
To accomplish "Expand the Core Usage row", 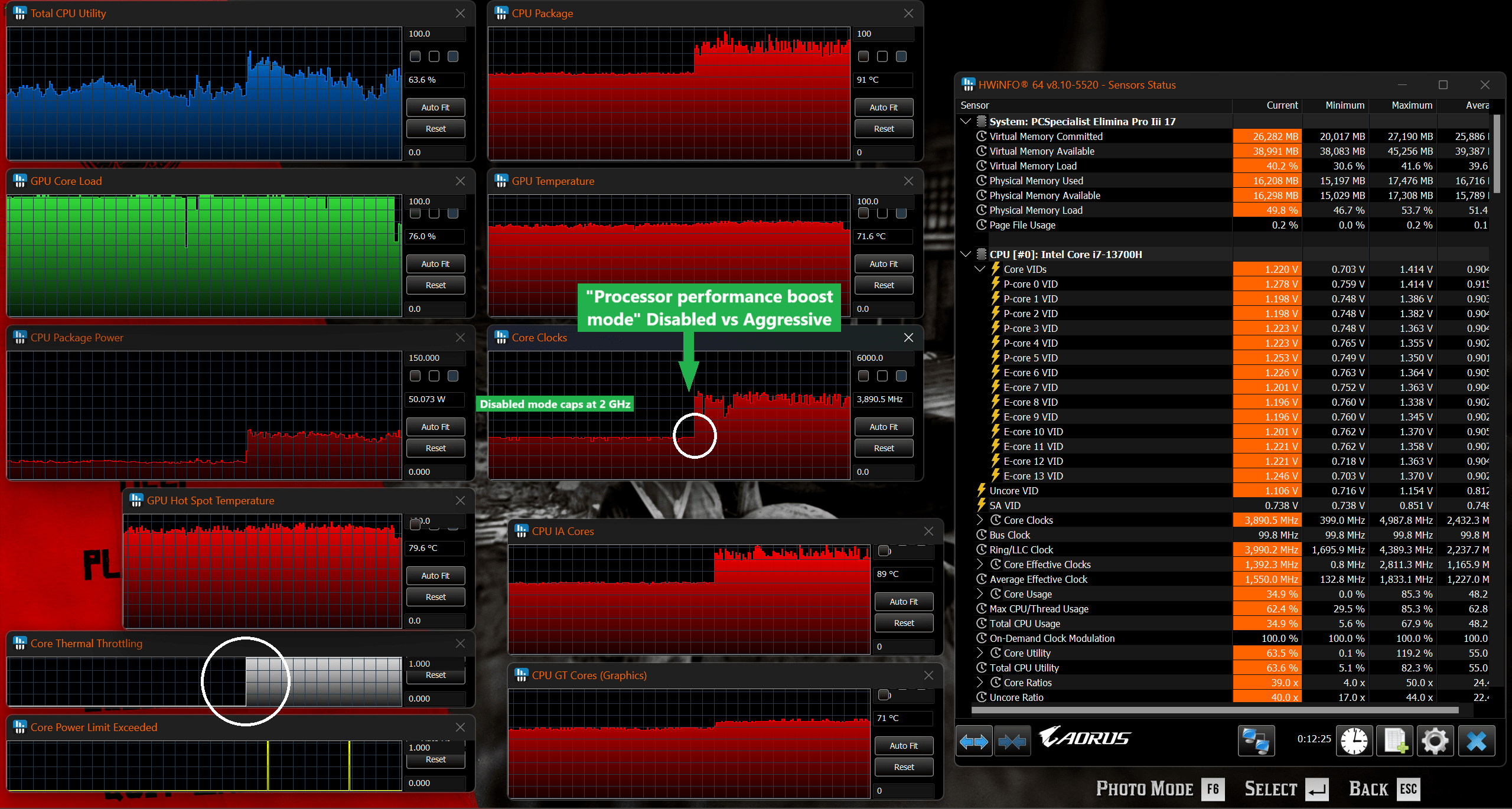I will coord(980,593).
